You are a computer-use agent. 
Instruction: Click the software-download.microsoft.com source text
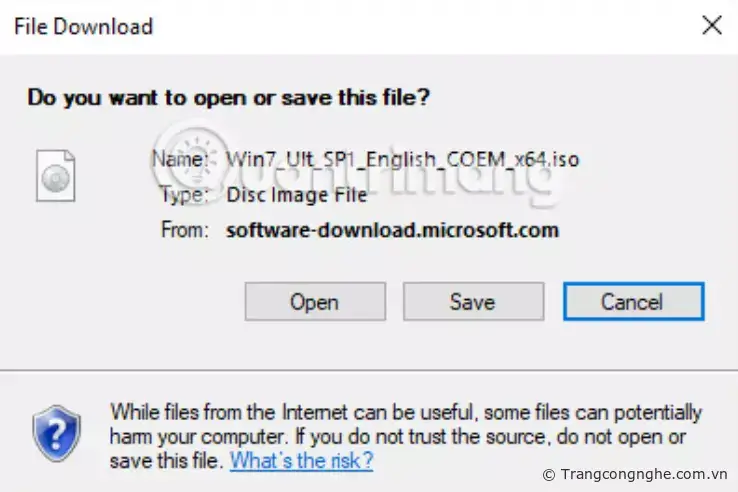(392, 230)
